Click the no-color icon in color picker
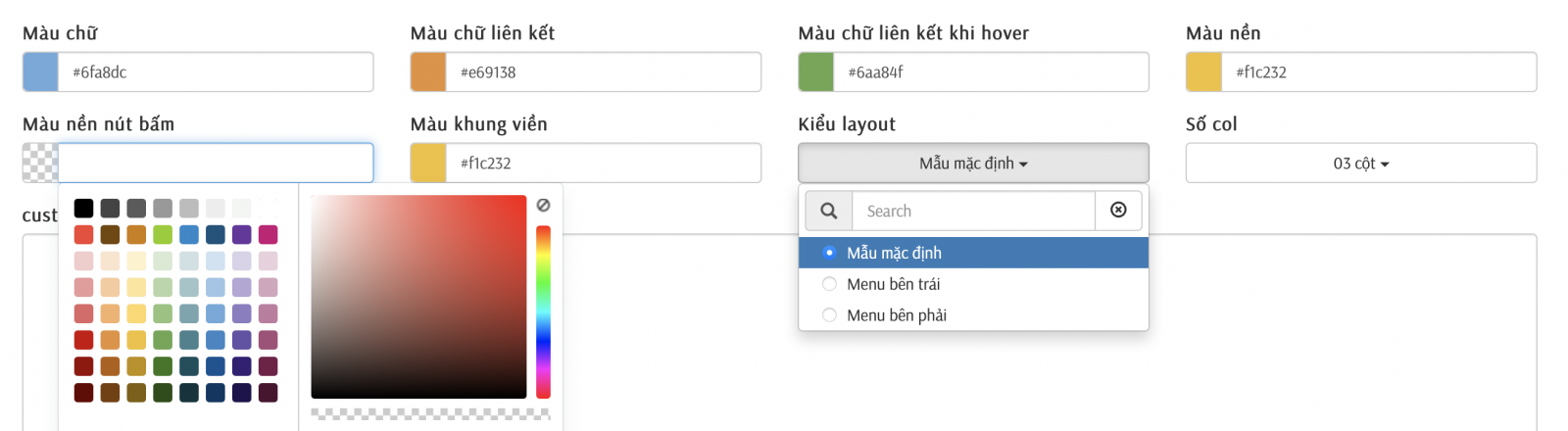Screen dimensions: 1568x431 tap(543, 205)
